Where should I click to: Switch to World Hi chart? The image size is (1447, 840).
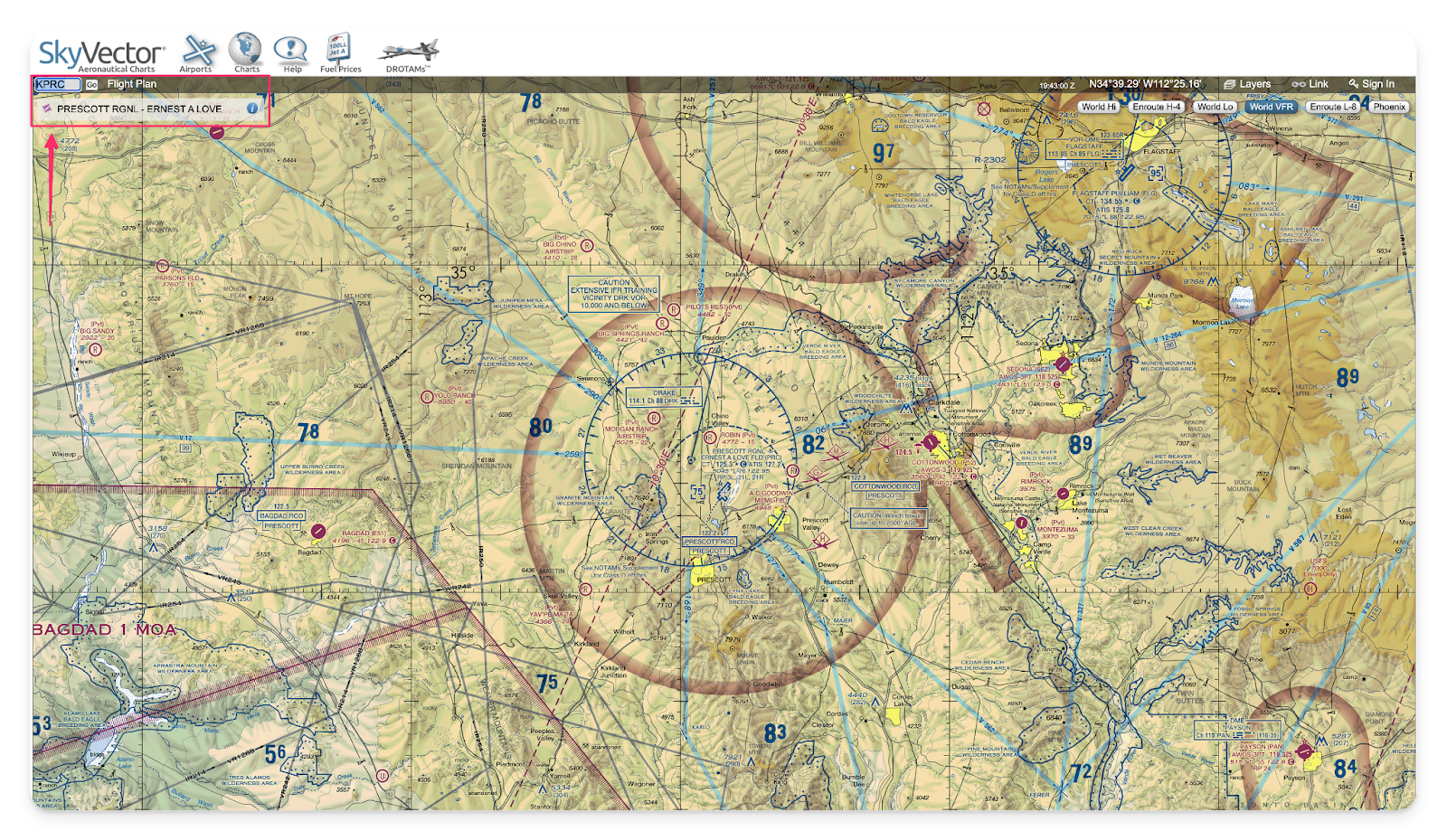[1099, 107]
